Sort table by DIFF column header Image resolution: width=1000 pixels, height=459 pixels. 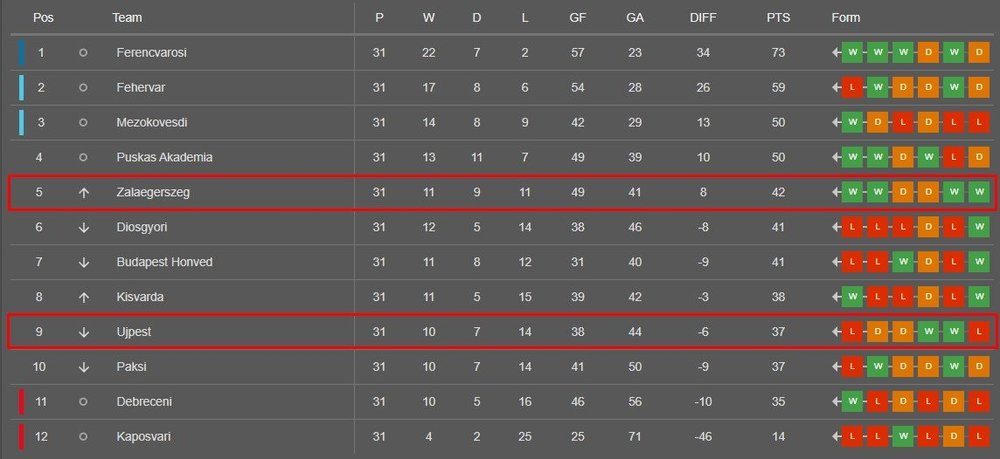click(703, 18)
